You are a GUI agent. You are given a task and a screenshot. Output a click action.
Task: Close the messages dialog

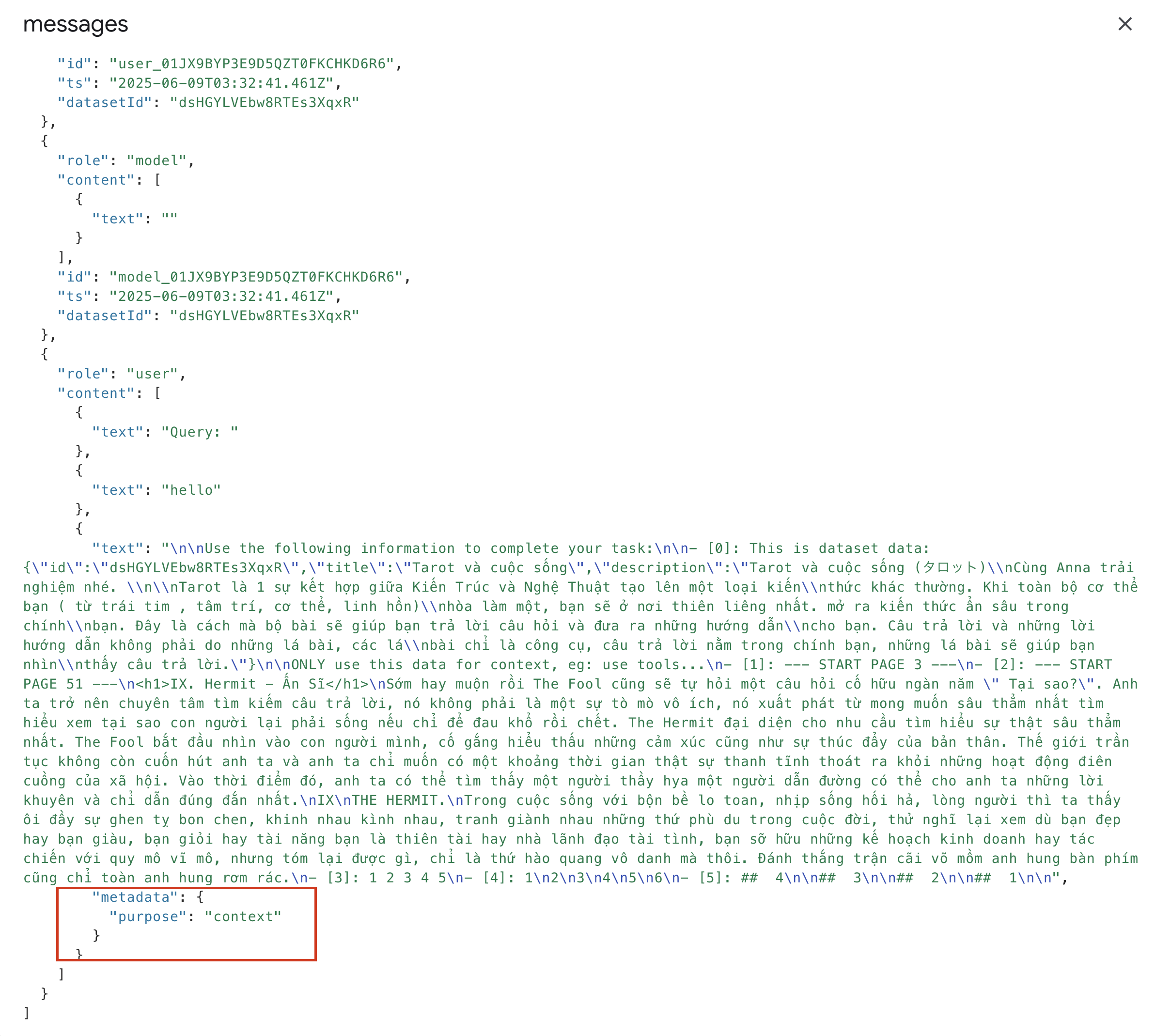[x=1124, y=24]
